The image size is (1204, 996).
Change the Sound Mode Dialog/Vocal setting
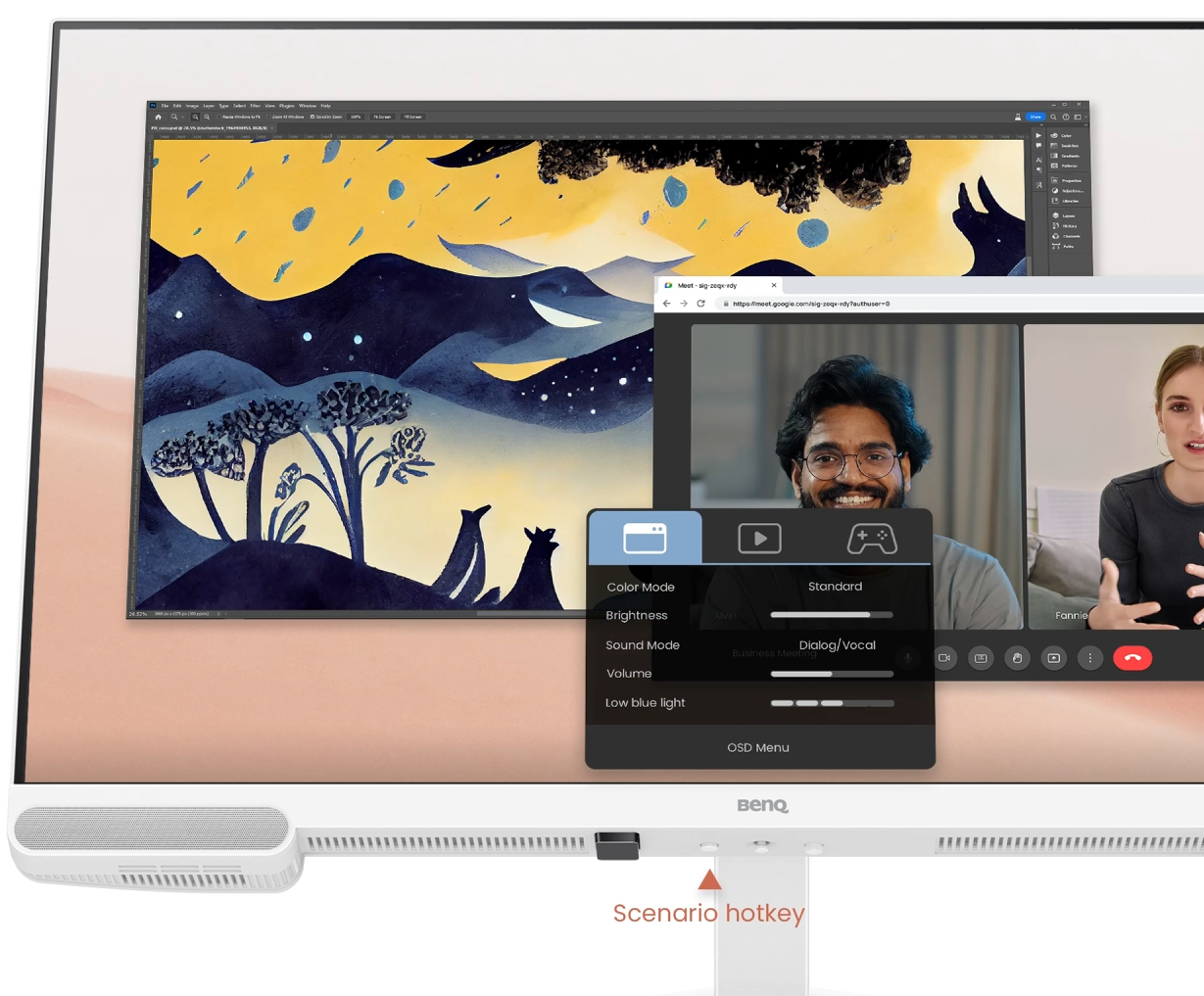click(837, 645)
